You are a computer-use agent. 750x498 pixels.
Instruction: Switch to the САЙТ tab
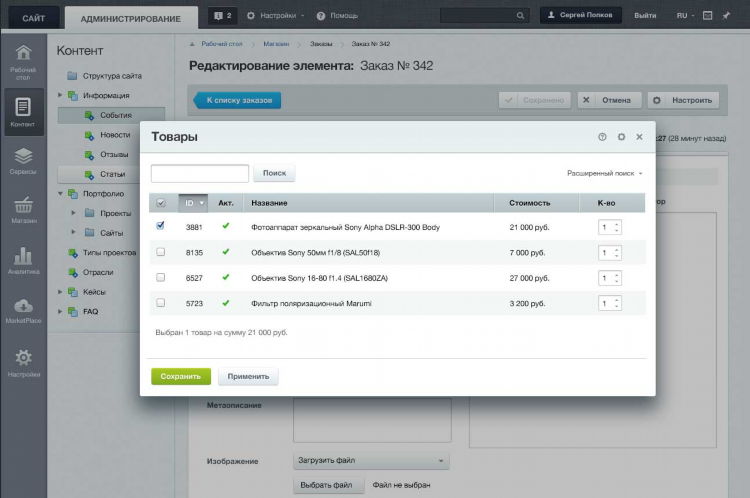point(33,18)
